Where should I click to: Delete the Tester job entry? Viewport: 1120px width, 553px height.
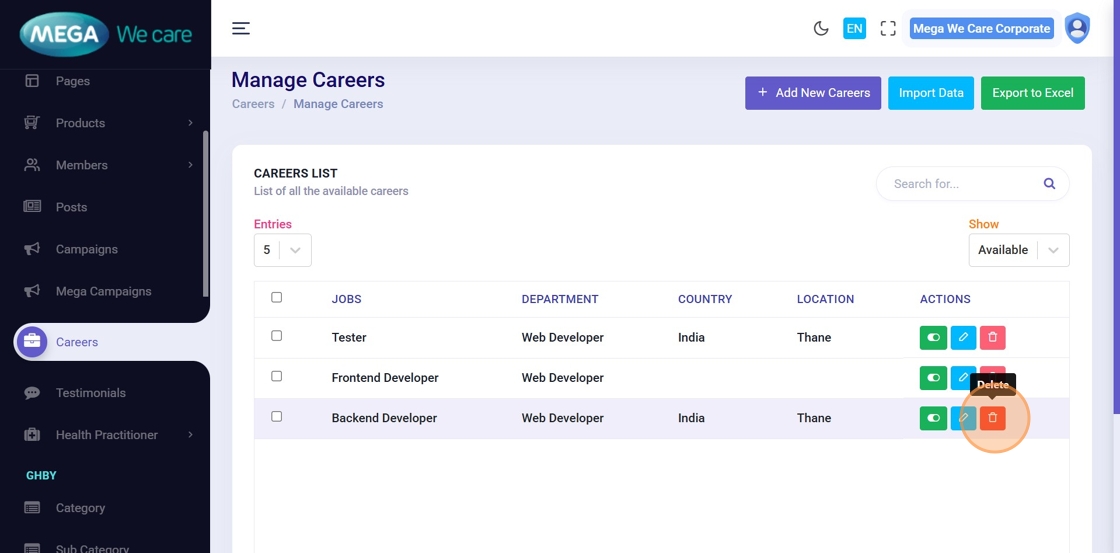pyautogui.click(x=992, y=338)
